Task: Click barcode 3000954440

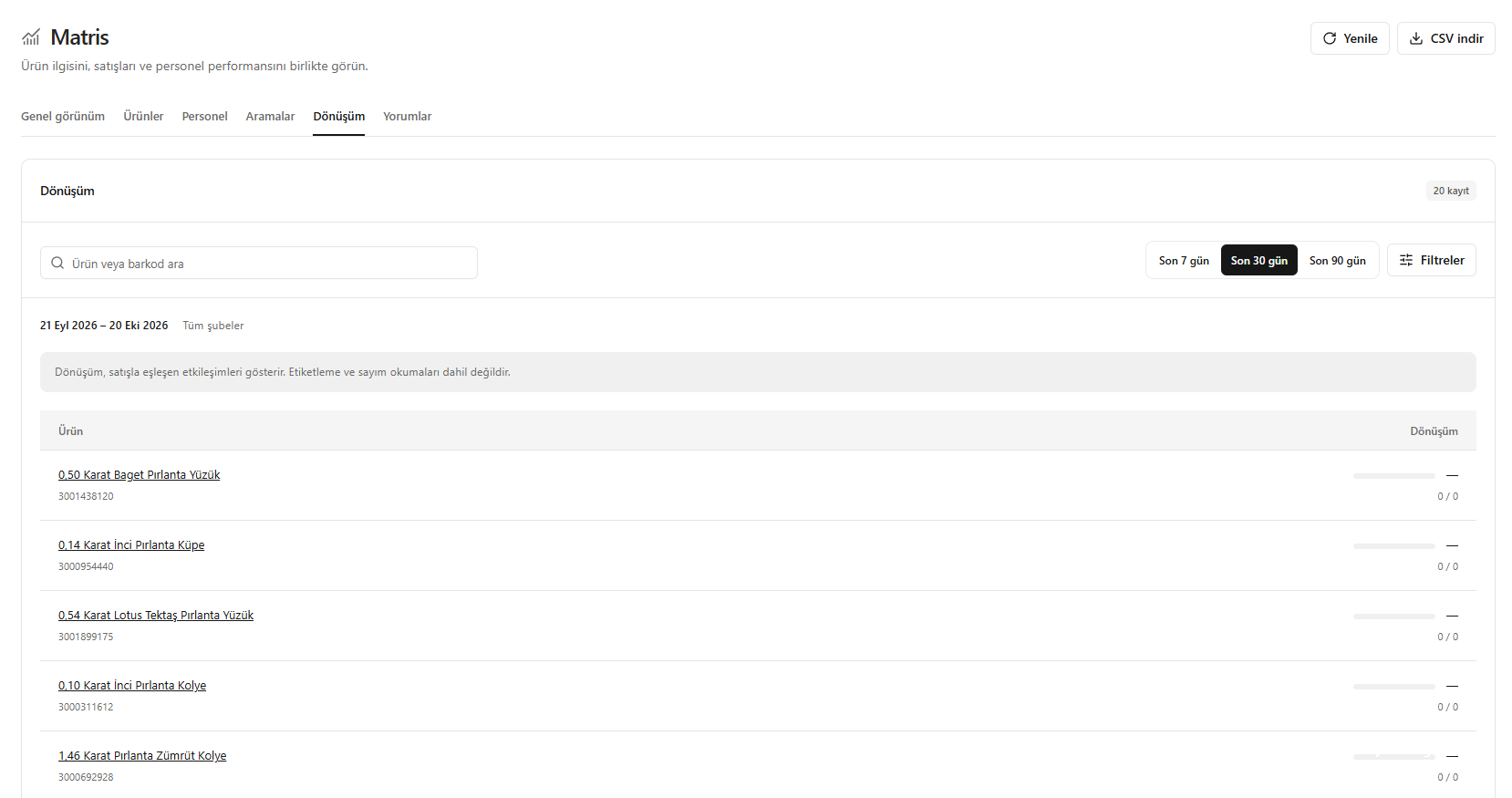Action: point(86,566)
